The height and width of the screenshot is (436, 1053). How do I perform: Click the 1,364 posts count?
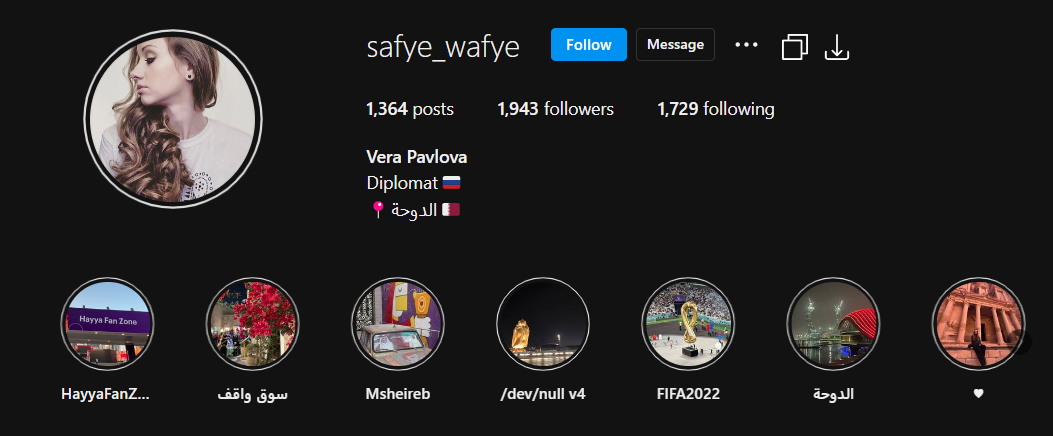pos(410,109)
